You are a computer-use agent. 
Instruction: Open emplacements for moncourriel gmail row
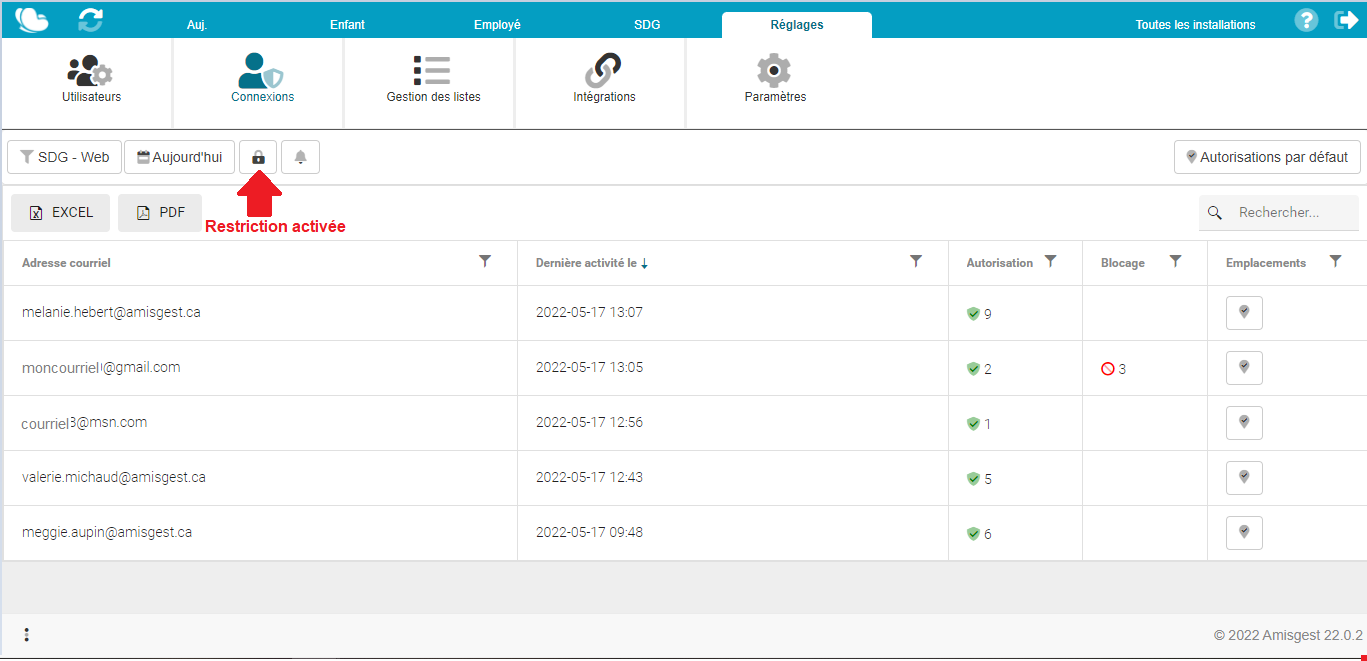1244,368
